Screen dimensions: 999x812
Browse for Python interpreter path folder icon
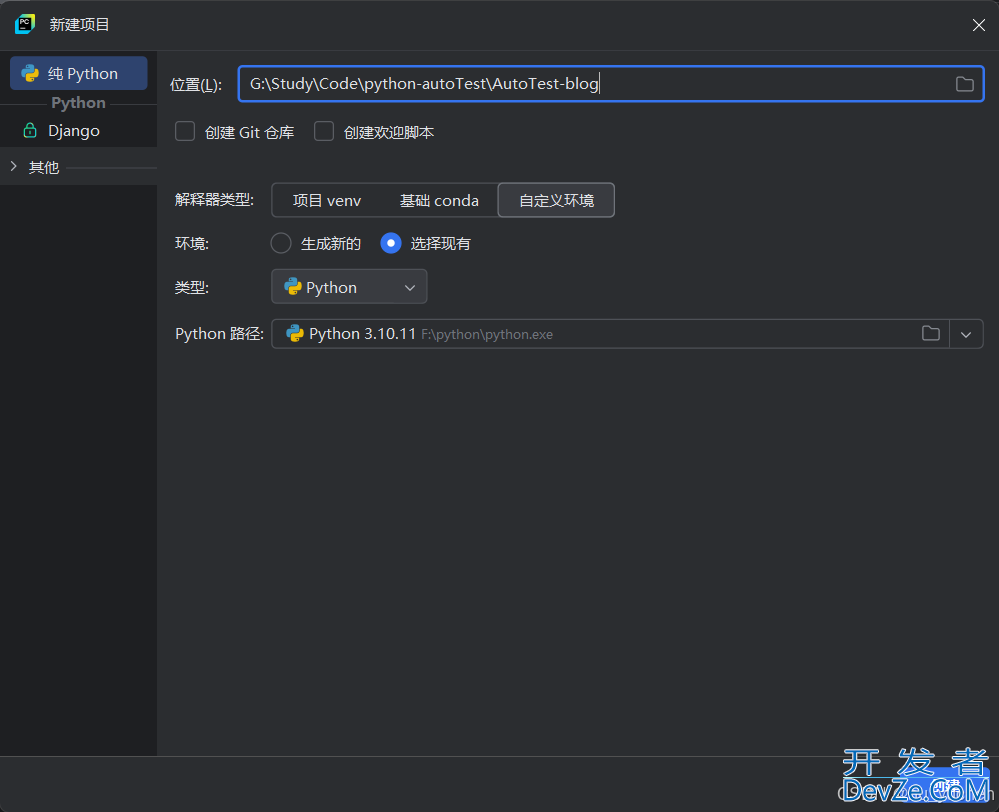click(x=930, y=333)
